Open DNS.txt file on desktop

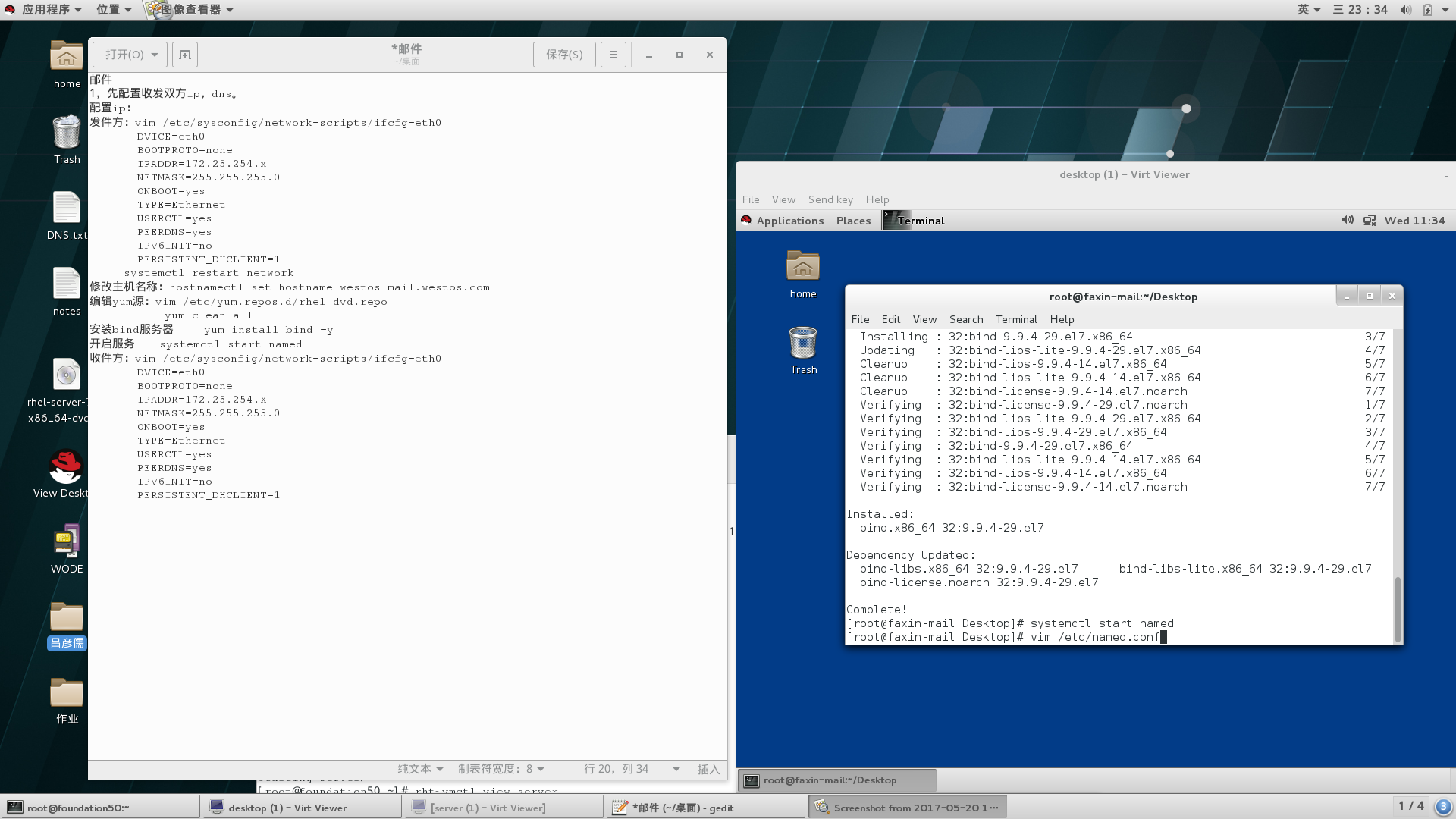tap(67, 208)
